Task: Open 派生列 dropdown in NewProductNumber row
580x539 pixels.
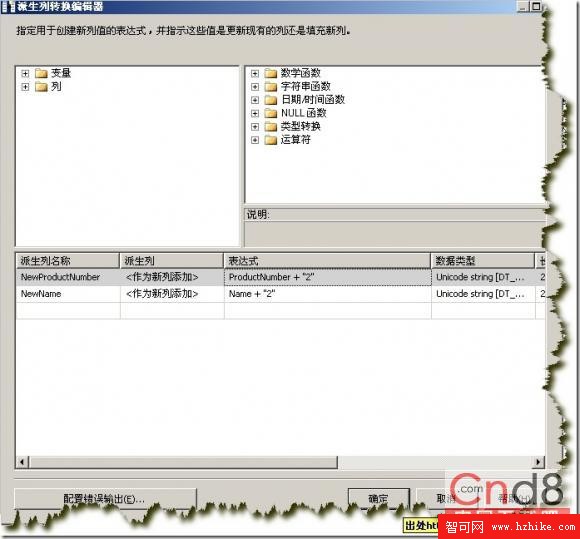Action: (x=172, y=277)
